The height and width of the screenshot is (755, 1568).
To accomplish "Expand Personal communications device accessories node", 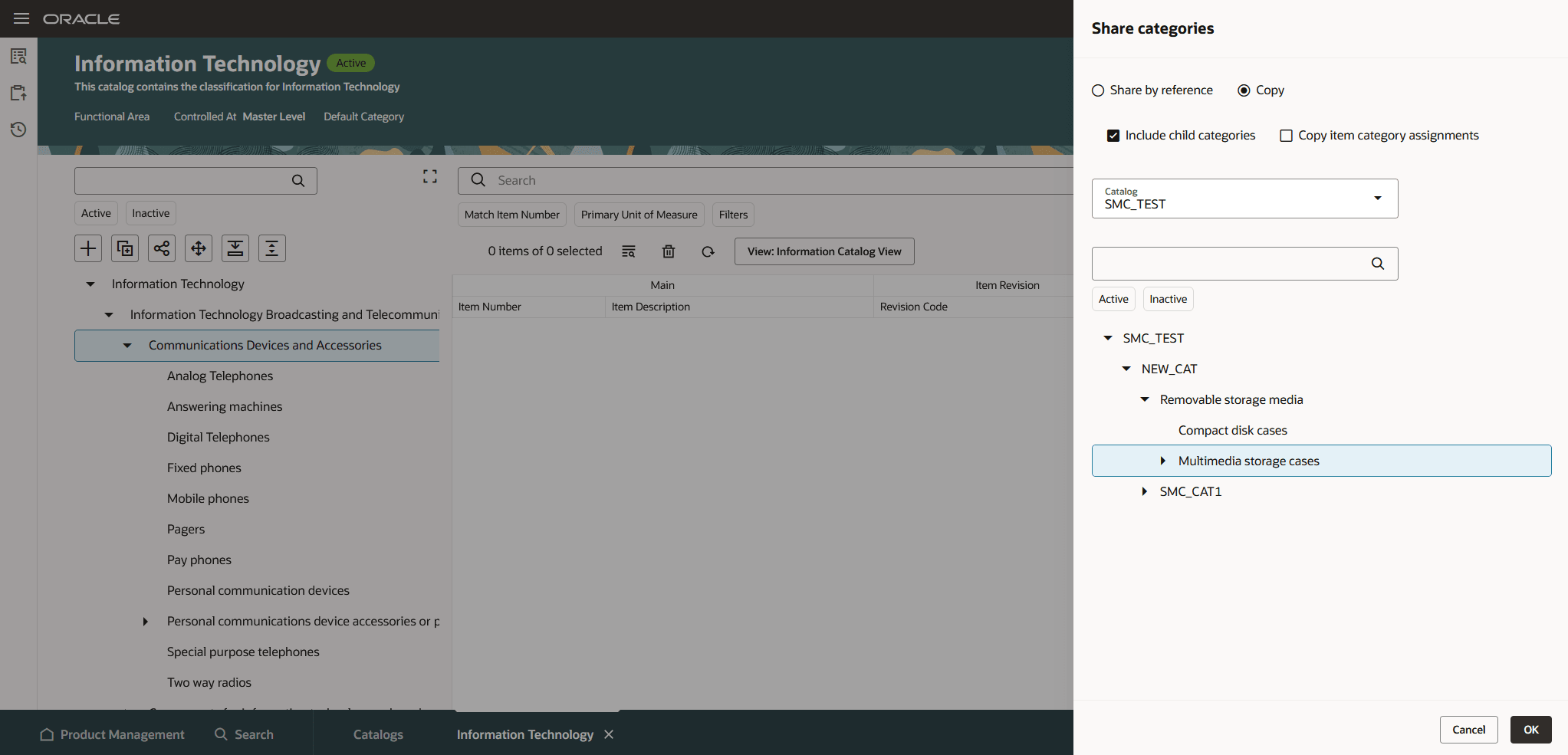I will point(146,622).
